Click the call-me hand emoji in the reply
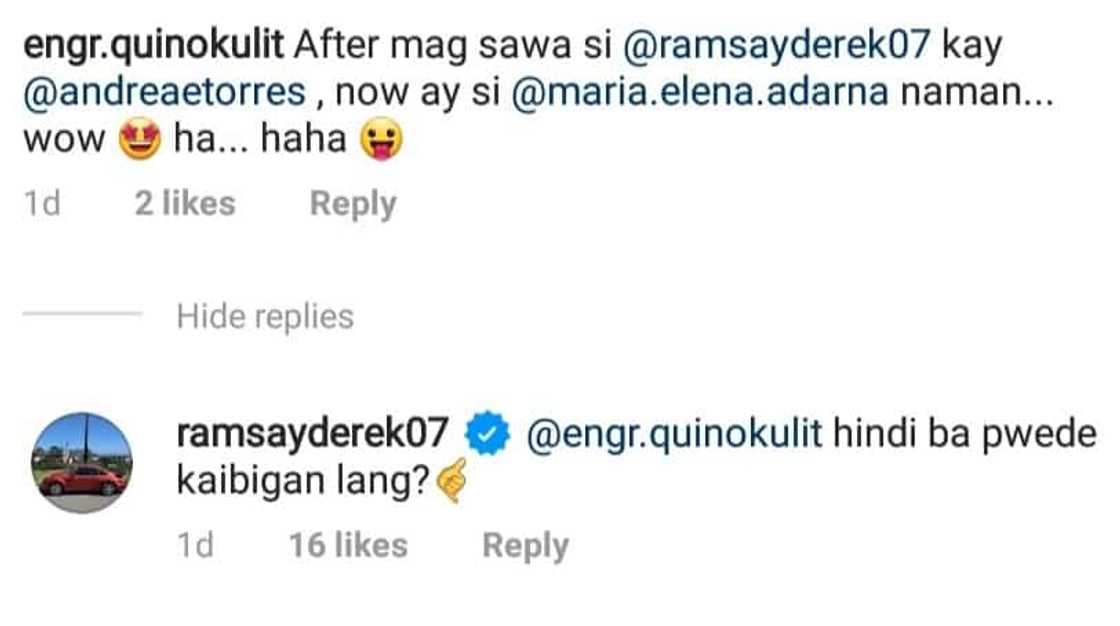 point(451,480)
